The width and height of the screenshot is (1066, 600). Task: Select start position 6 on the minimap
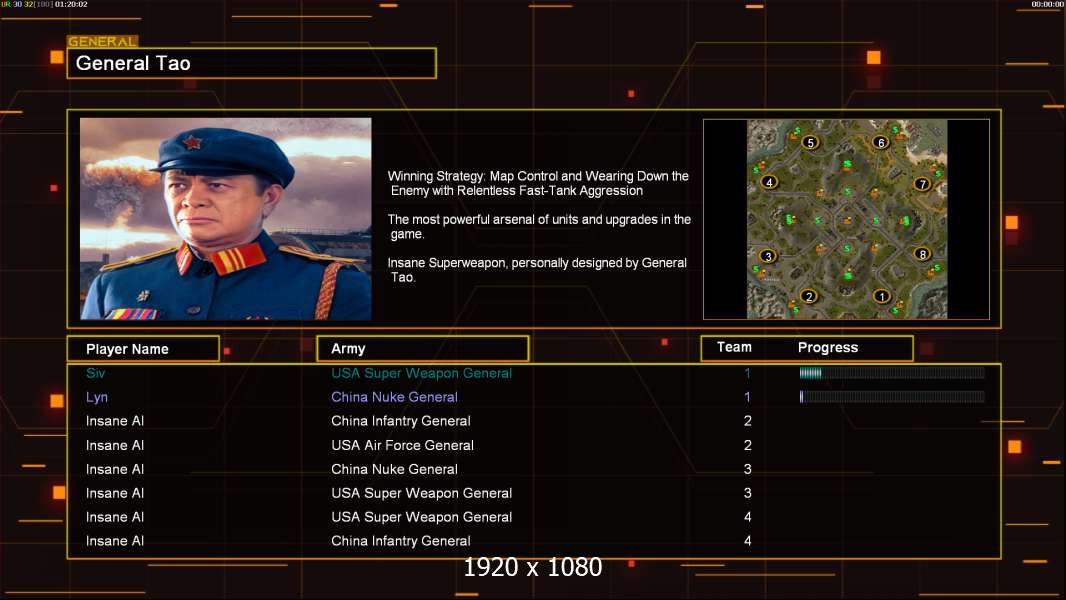coord(881,143)
